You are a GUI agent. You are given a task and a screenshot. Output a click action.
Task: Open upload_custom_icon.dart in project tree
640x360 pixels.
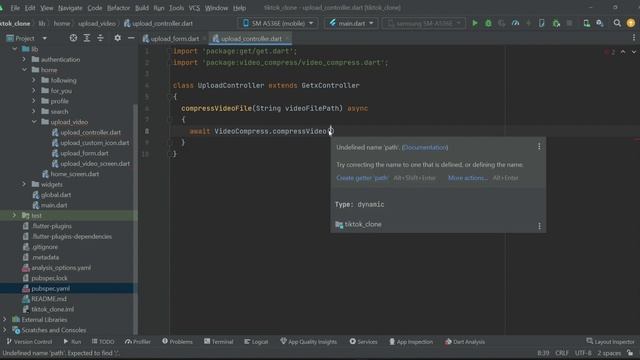pos(95,143)
